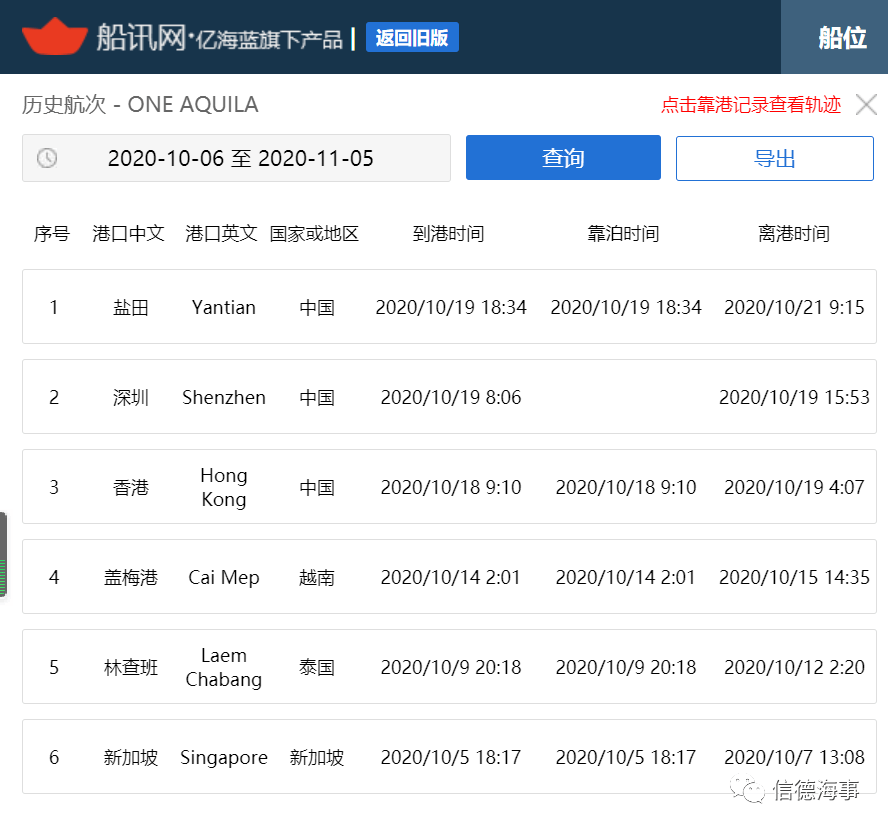Click the green handle on left edge
The height and width of the screenshot is (829, 888).
coord(3,555)
